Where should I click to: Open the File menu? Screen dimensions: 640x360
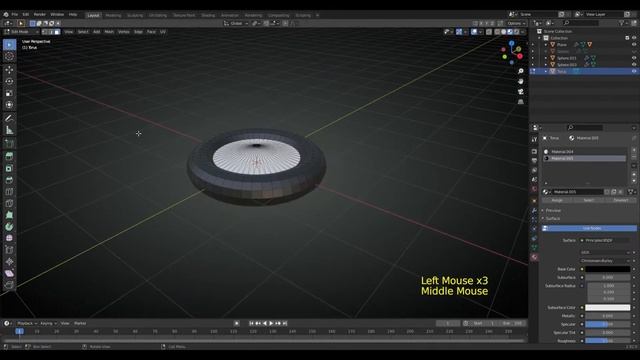coord(15,14)
